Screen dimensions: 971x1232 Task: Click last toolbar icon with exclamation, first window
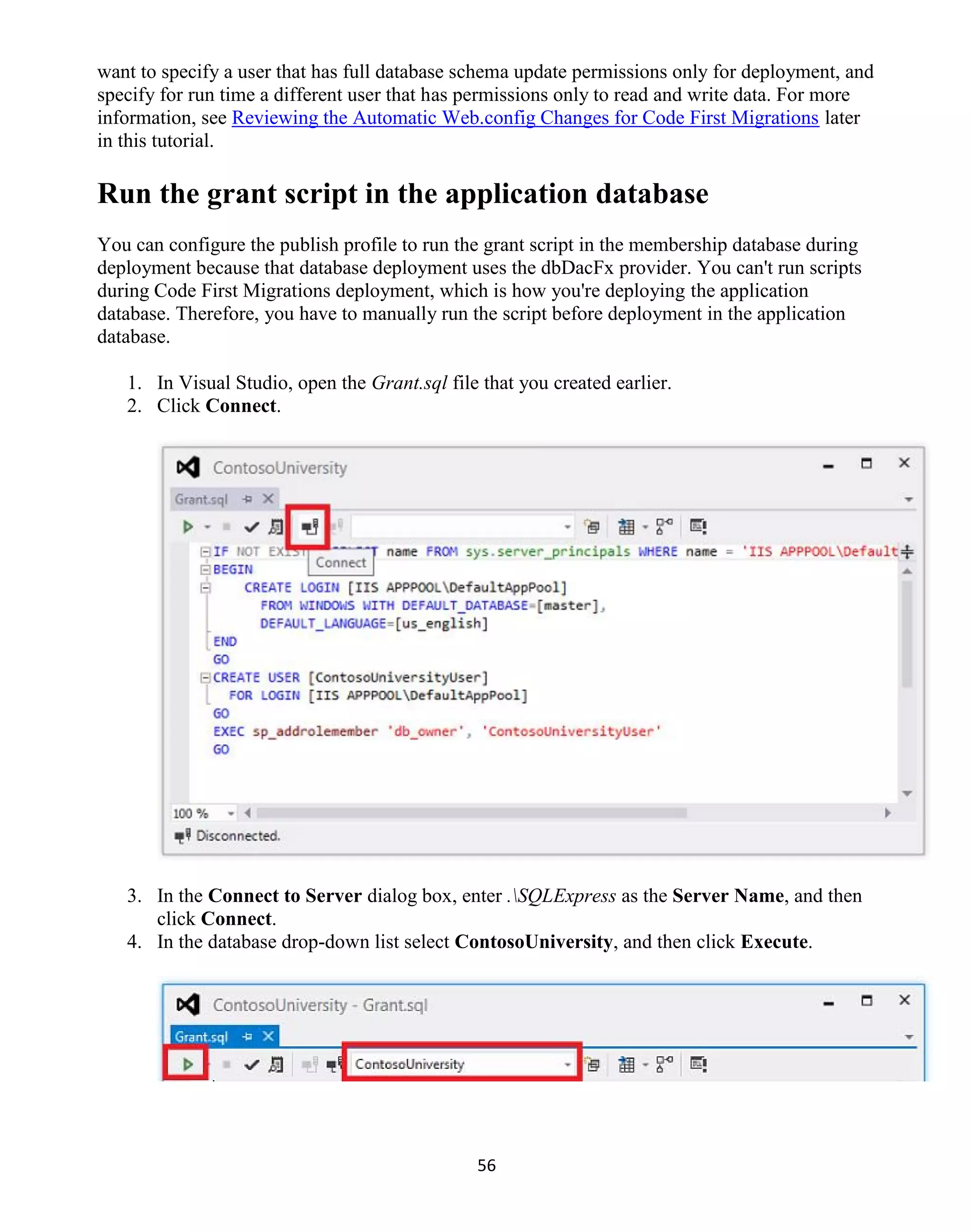click(x=698, y=526)
